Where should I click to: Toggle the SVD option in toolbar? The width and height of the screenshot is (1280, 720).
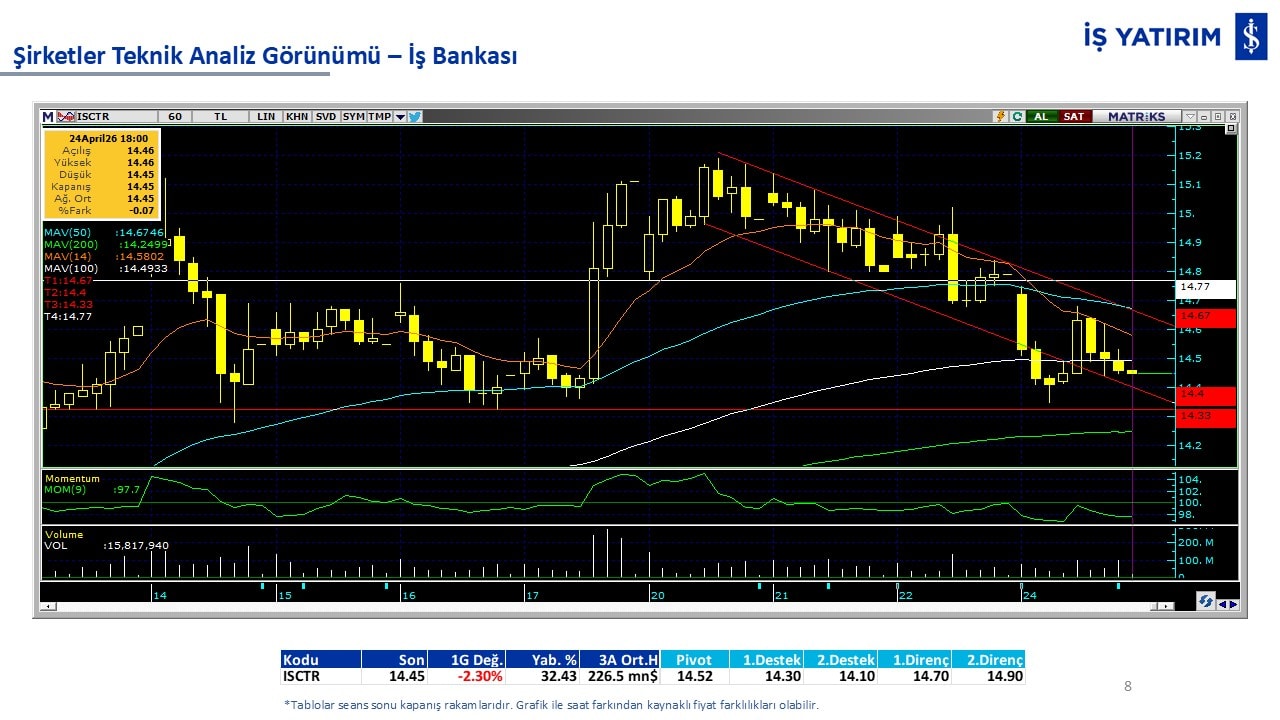(x=326, y=116)
